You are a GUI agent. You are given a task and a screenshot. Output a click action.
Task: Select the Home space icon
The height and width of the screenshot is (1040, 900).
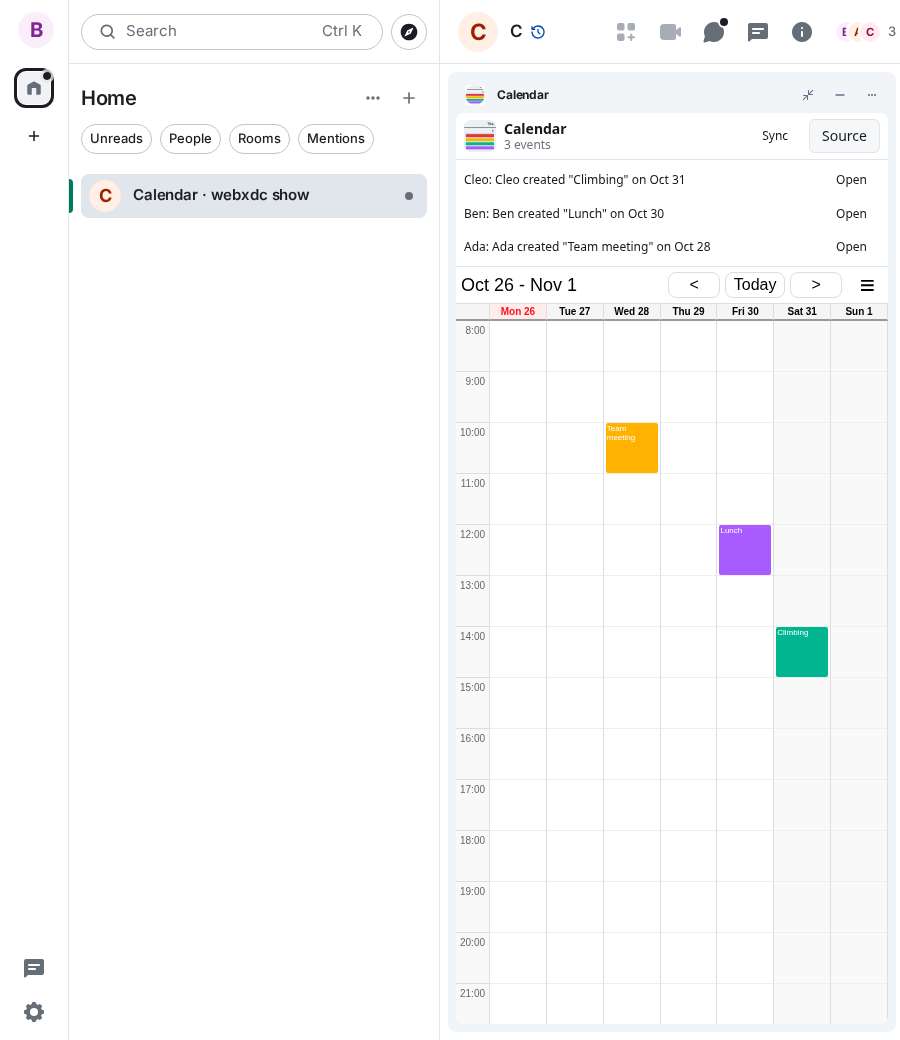coord(34,88)
